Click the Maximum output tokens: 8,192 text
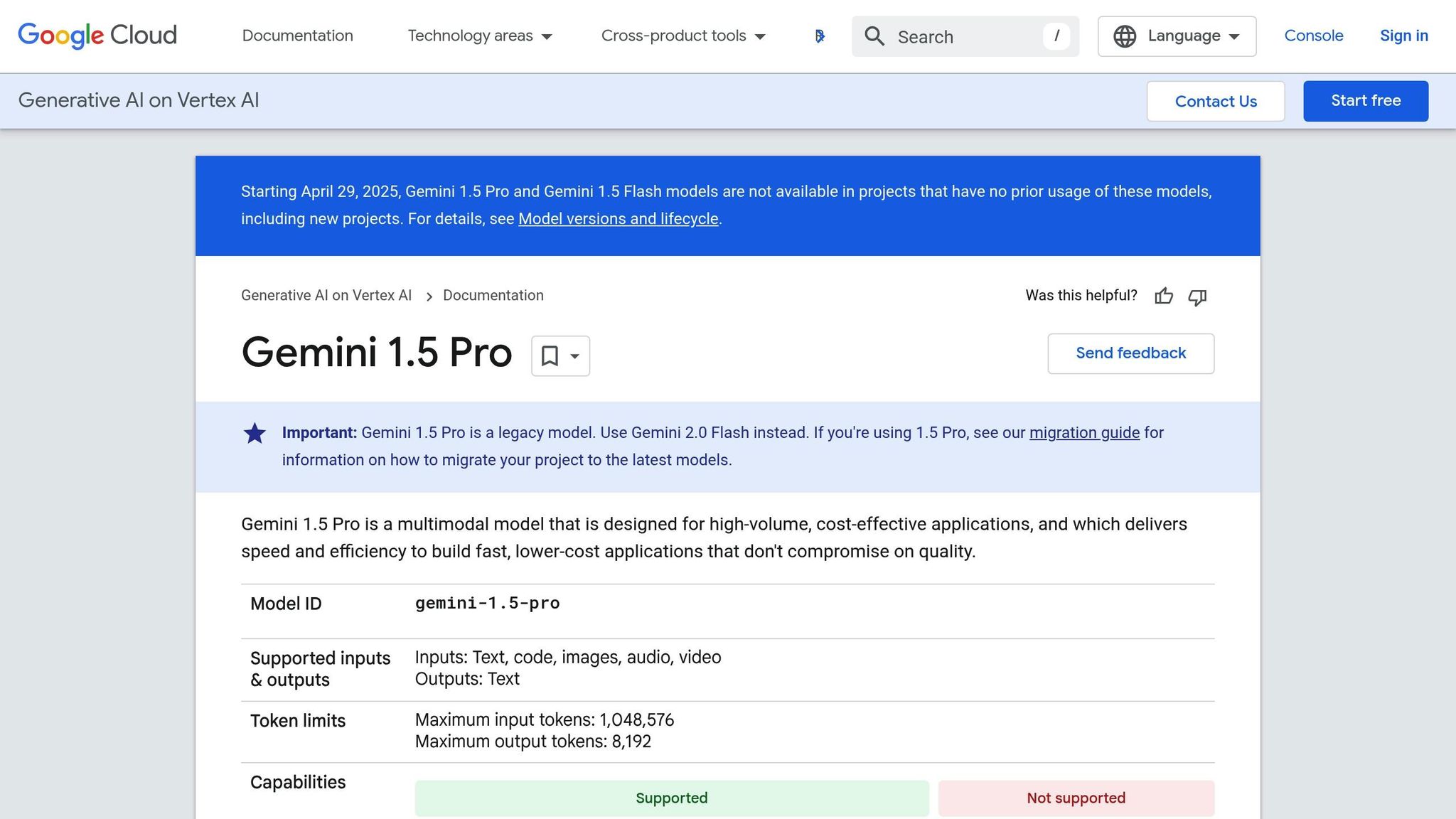 click(x=532, y=742)
